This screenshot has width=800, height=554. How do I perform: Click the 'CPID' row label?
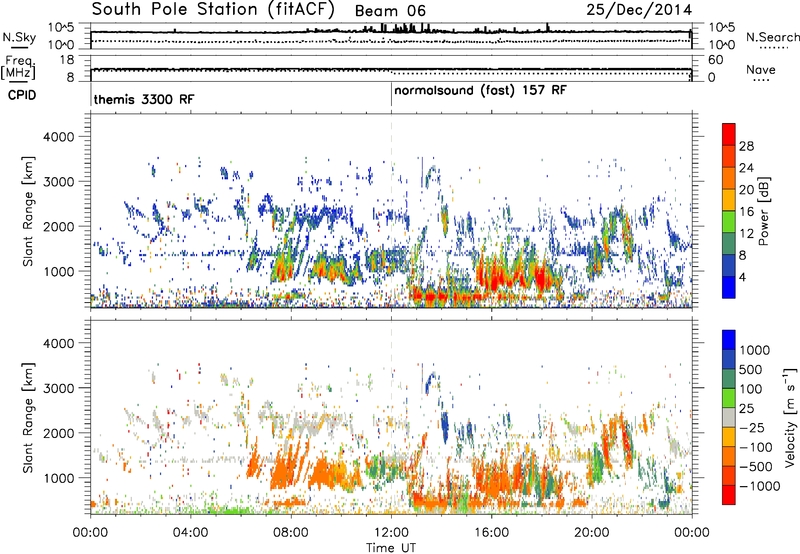tap(22, 95)
